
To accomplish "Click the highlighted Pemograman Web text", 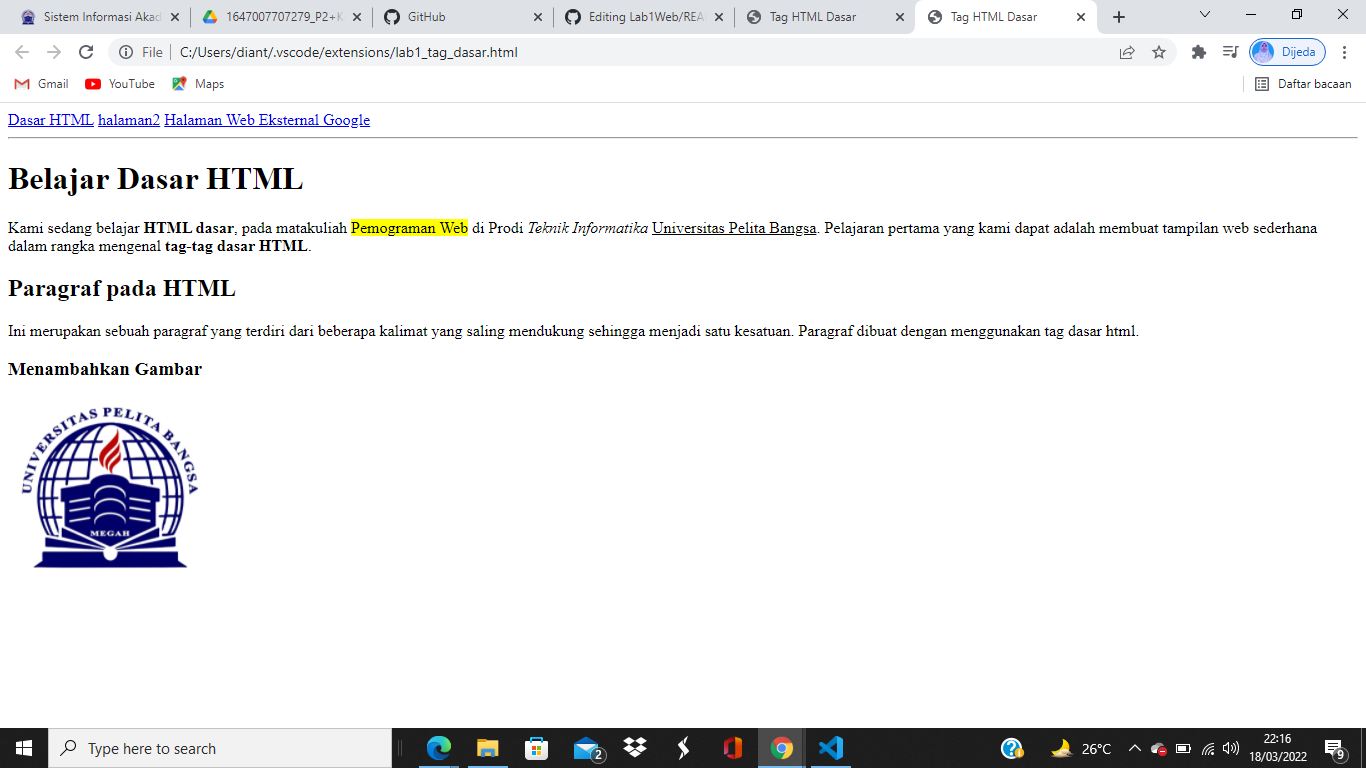I will (409, 228).
